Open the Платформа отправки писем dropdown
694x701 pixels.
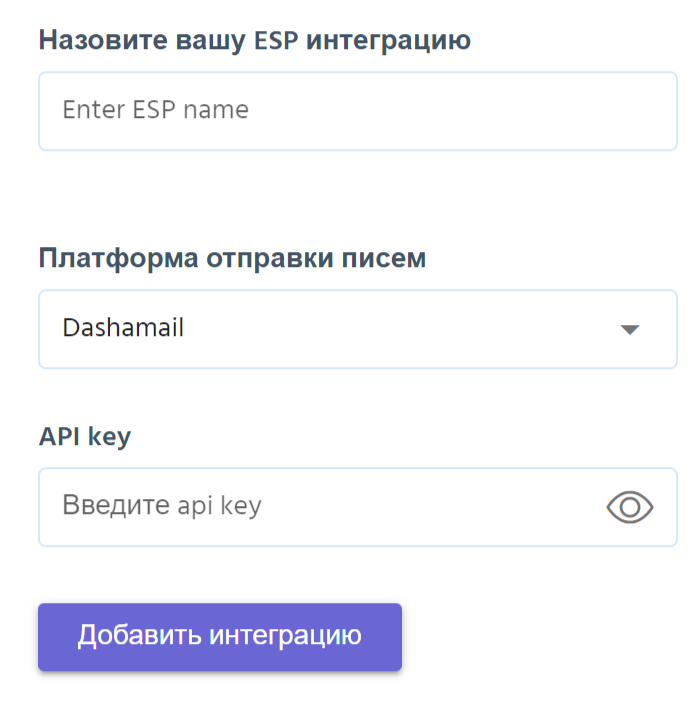tap(357, 329)
